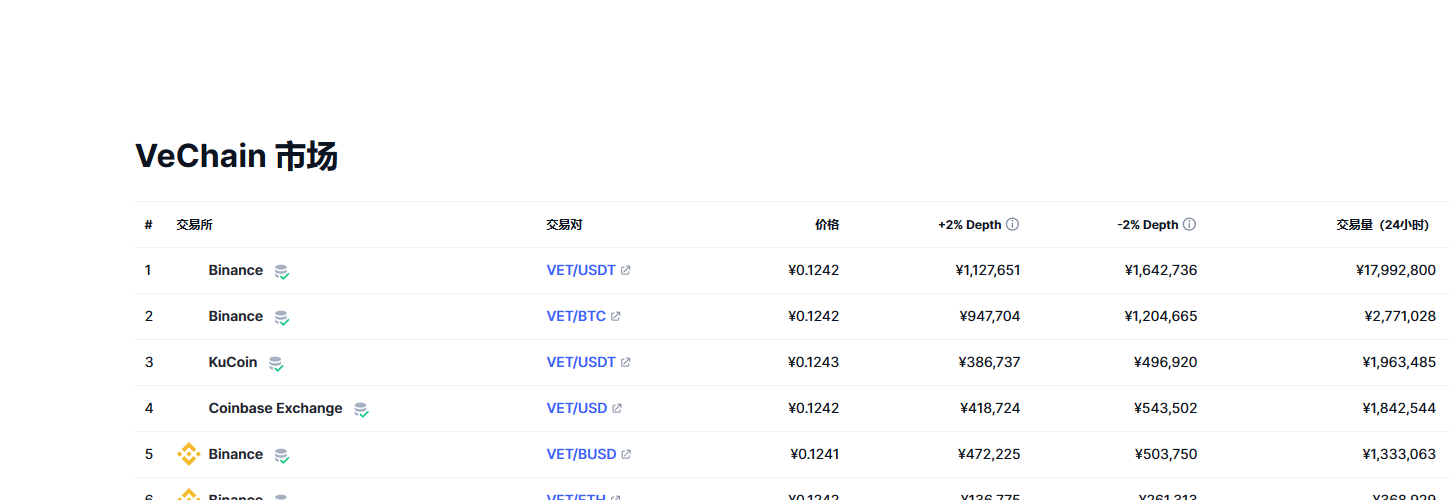Click the ¥17,992,800 volume value
1450x500 pixels.
coord(1396,270)
